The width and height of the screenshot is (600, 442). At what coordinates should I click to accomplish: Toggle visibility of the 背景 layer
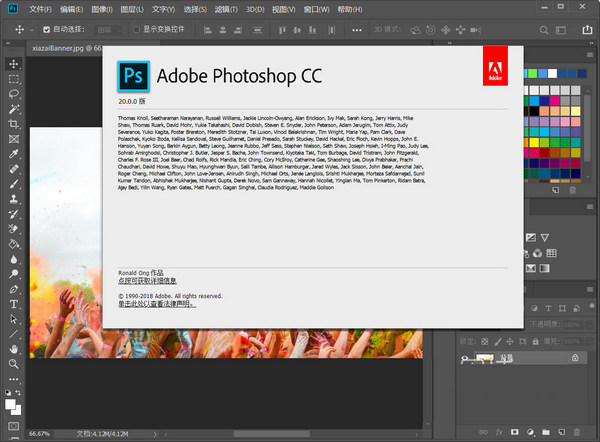coord(465,359)
